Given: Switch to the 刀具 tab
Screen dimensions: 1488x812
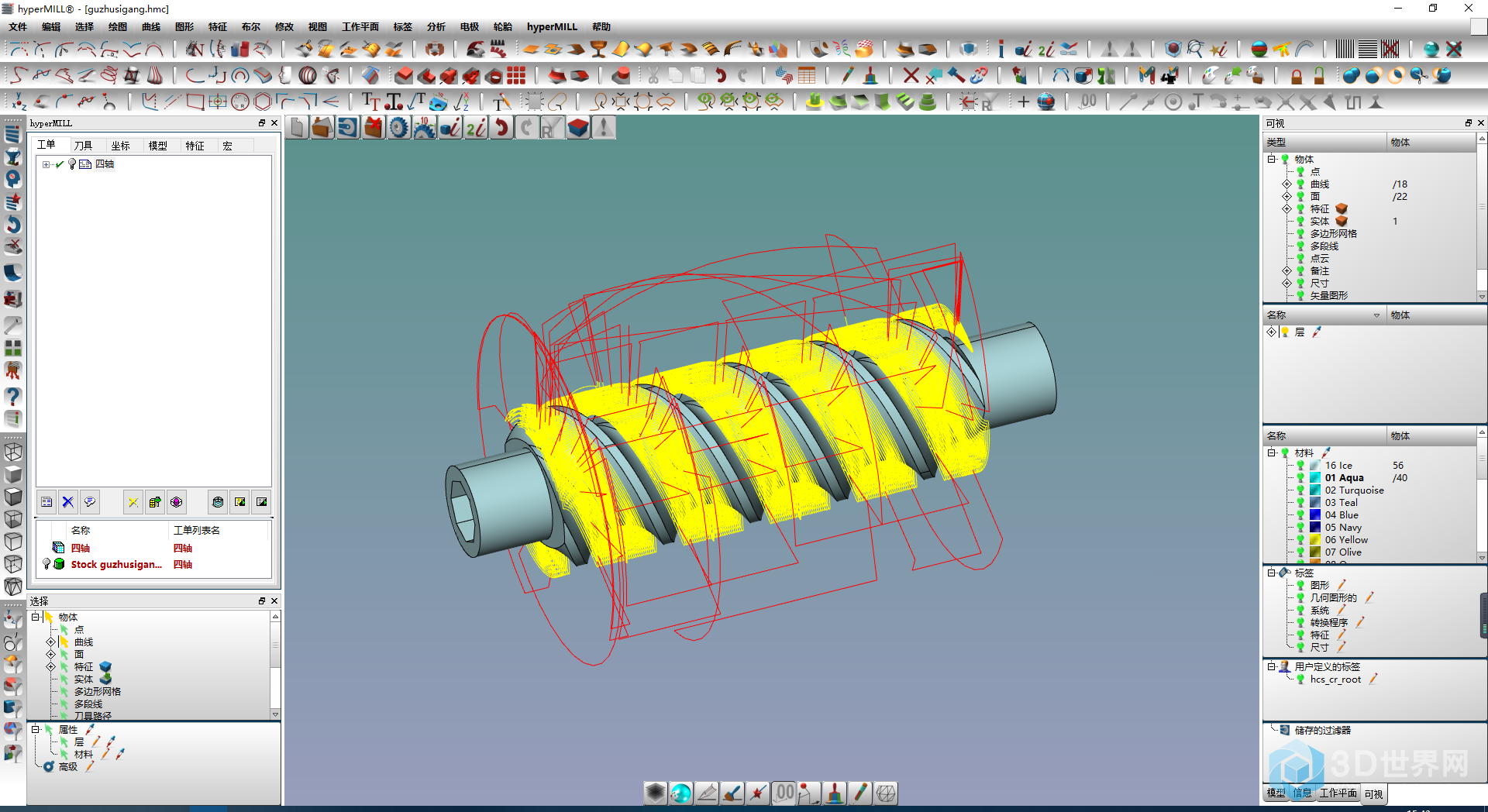Looking at the screenshot, I should pos(83,146).
